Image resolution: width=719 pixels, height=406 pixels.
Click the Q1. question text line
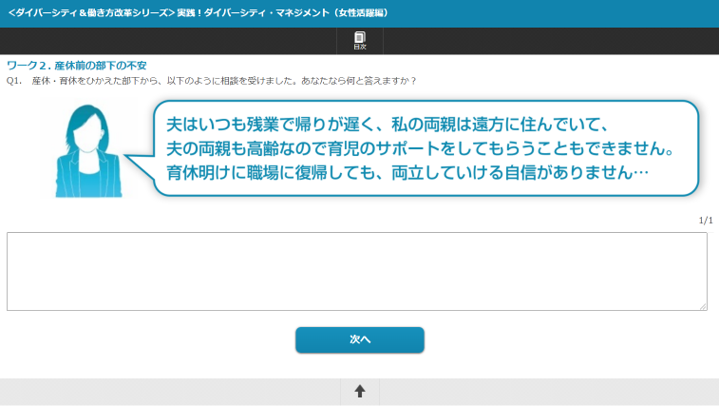point(211,81)
